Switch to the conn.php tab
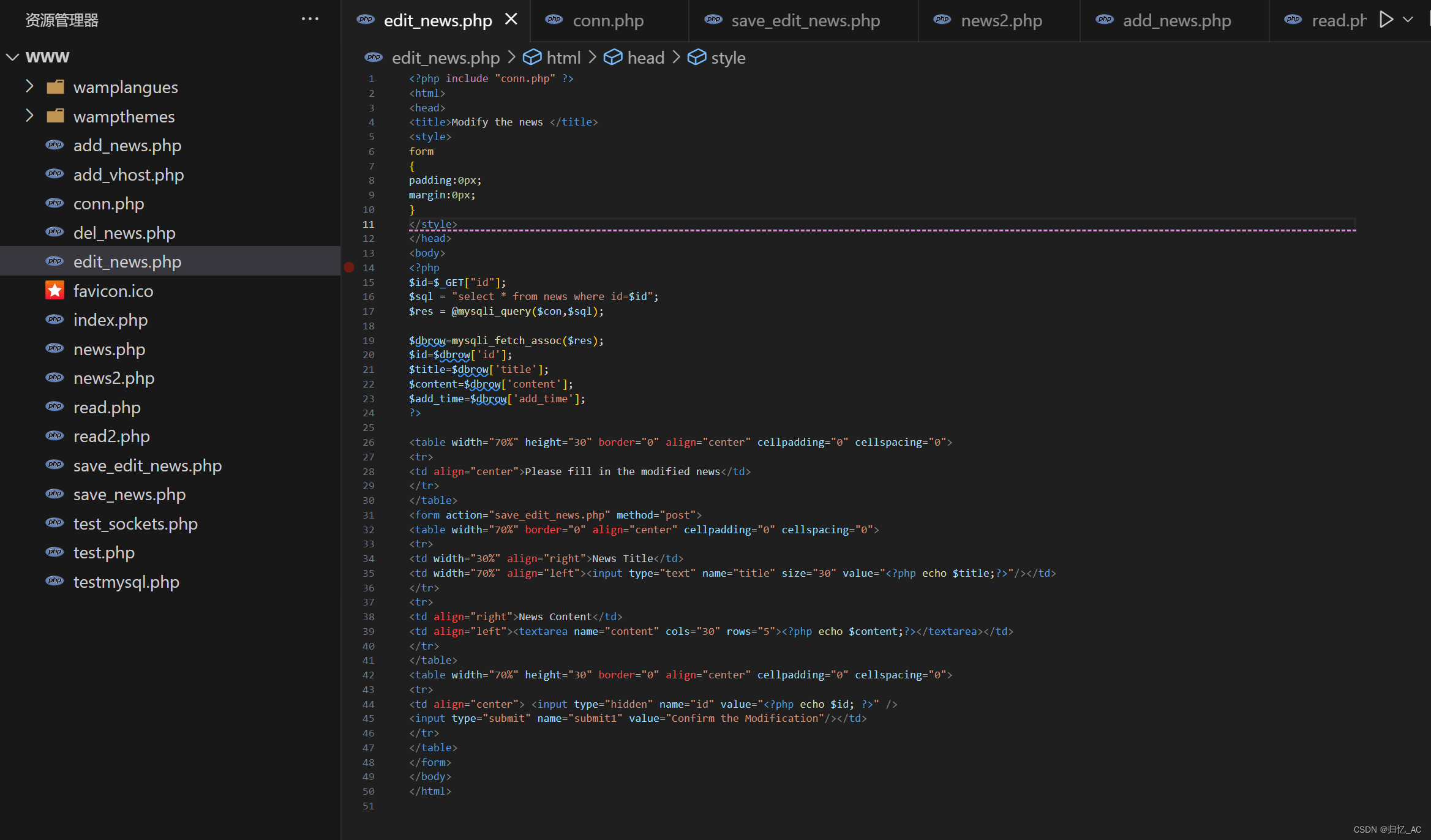This screenshot has height=840, width=1431. (x=607, y=21)
